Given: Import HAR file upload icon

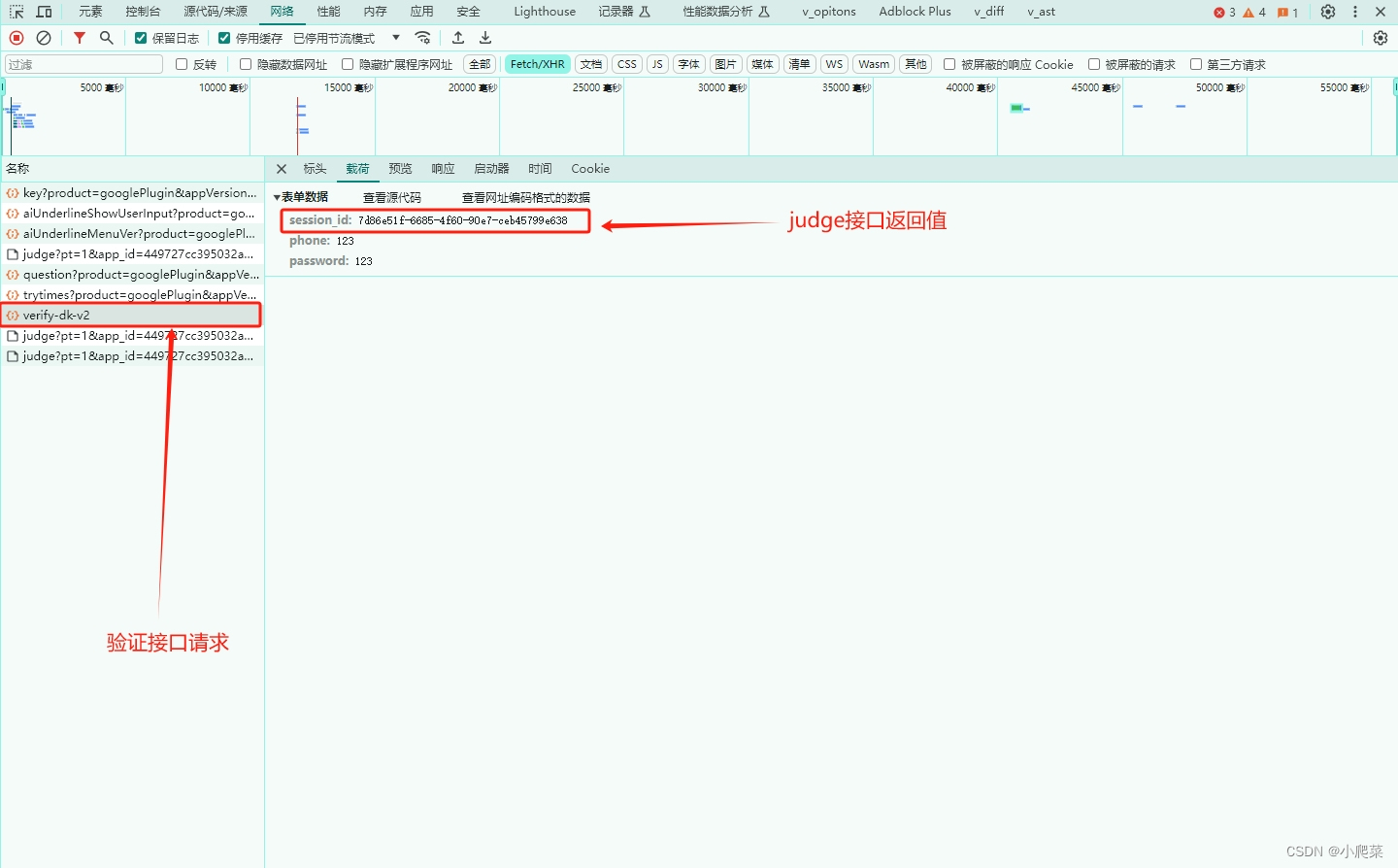Looking at the screenshot, I should [x=458, y=38].
